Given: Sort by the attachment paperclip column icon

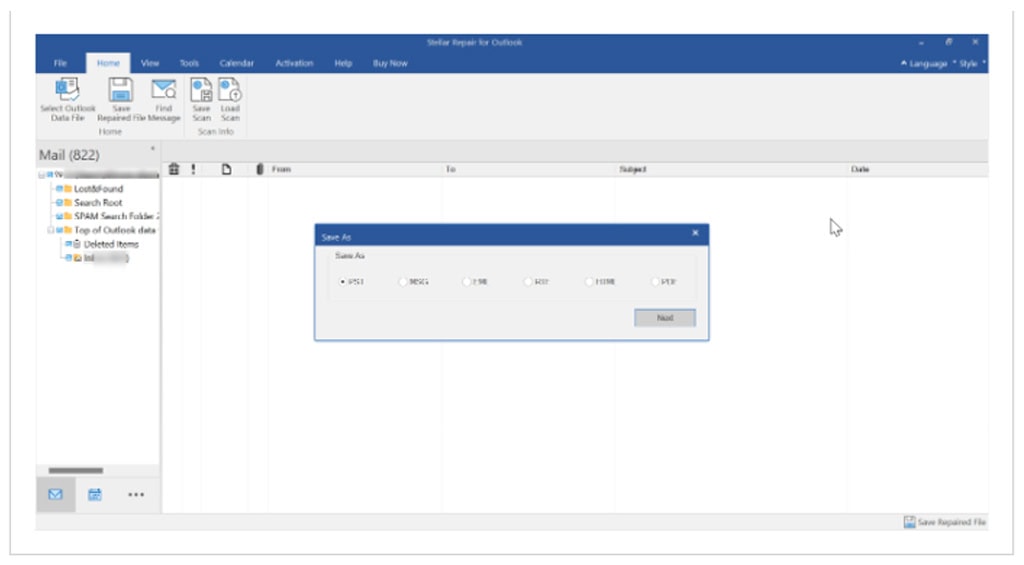Looking at the screenshot, I should [x=259, y=169].
